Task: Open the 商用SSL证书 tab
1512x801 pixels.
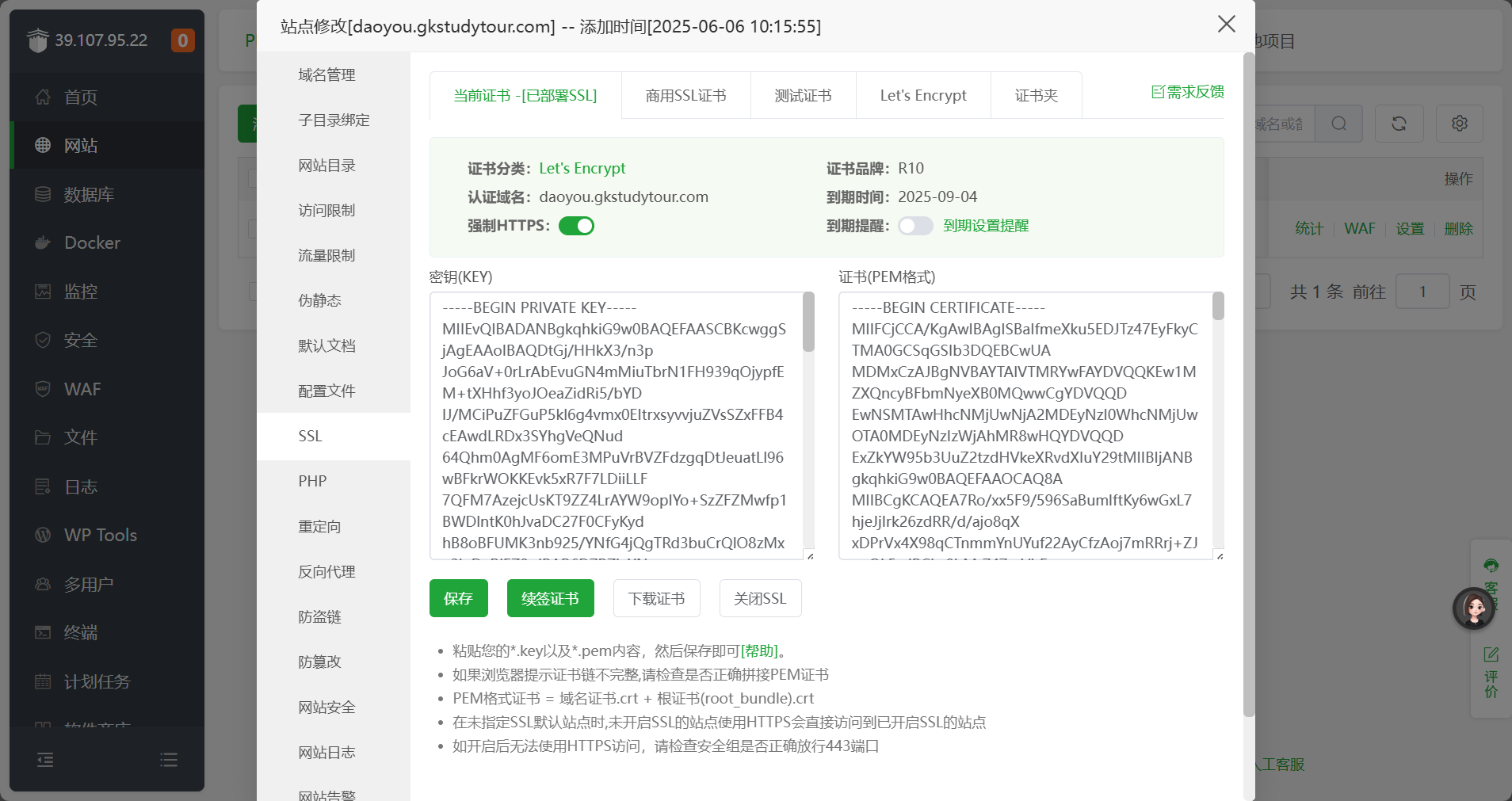Action: pyautogui.click(x=685, y=96)
